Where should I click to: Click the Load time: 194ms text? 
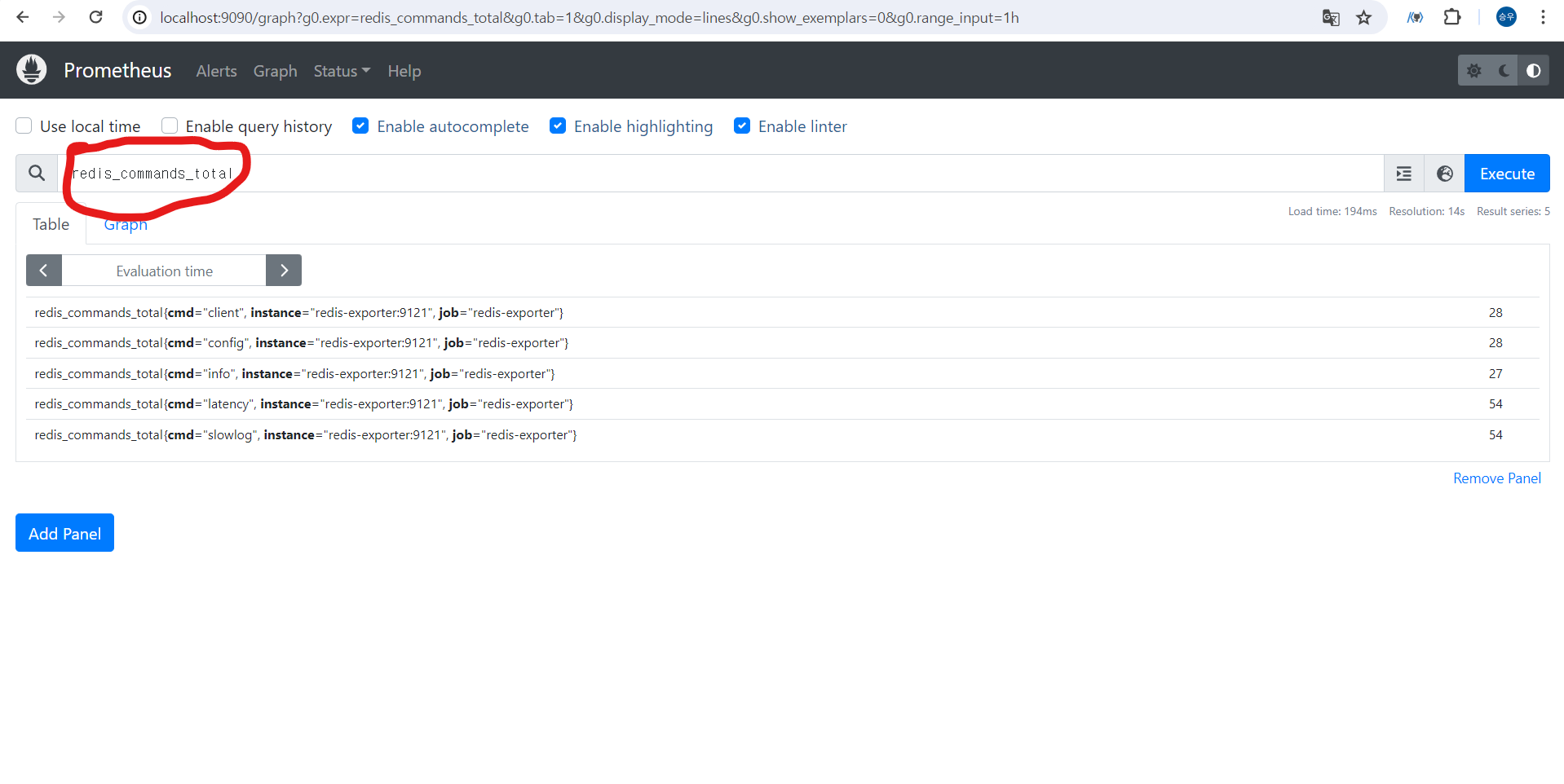pos(1332,211)
